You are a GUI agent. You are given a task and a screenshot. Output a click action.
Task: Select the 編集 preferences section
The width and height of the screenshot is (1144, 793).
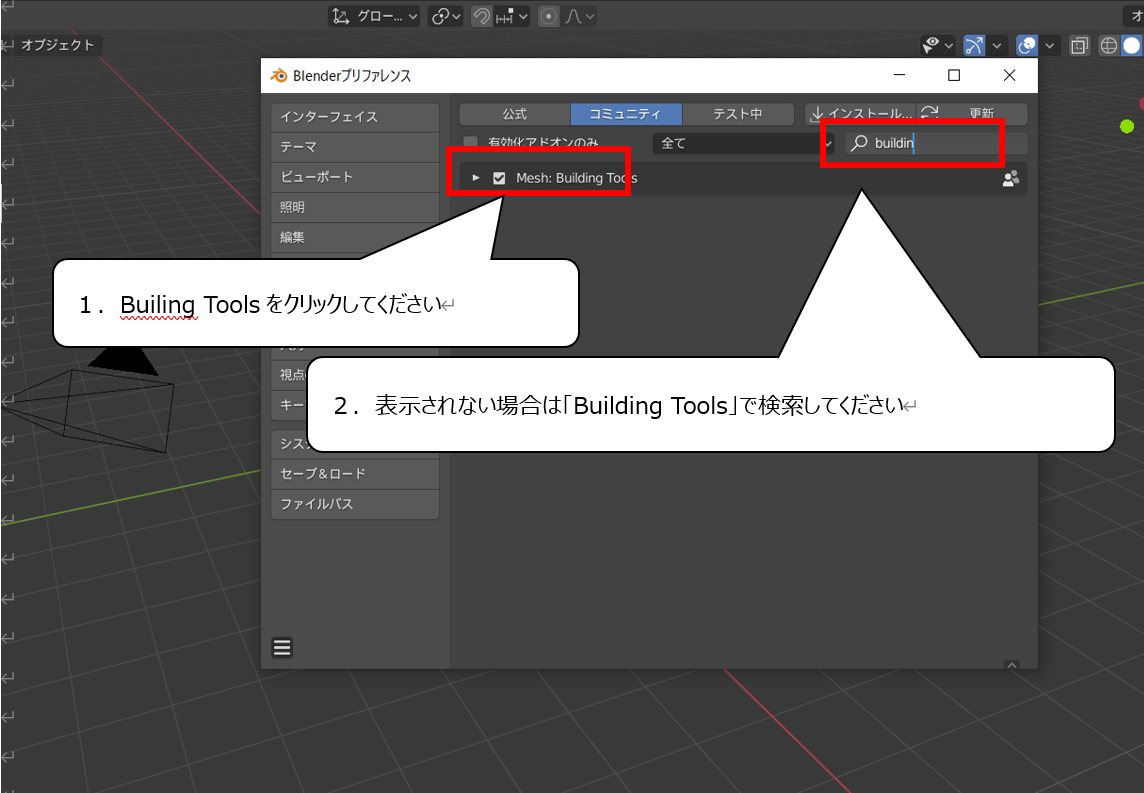click(355, 237)
